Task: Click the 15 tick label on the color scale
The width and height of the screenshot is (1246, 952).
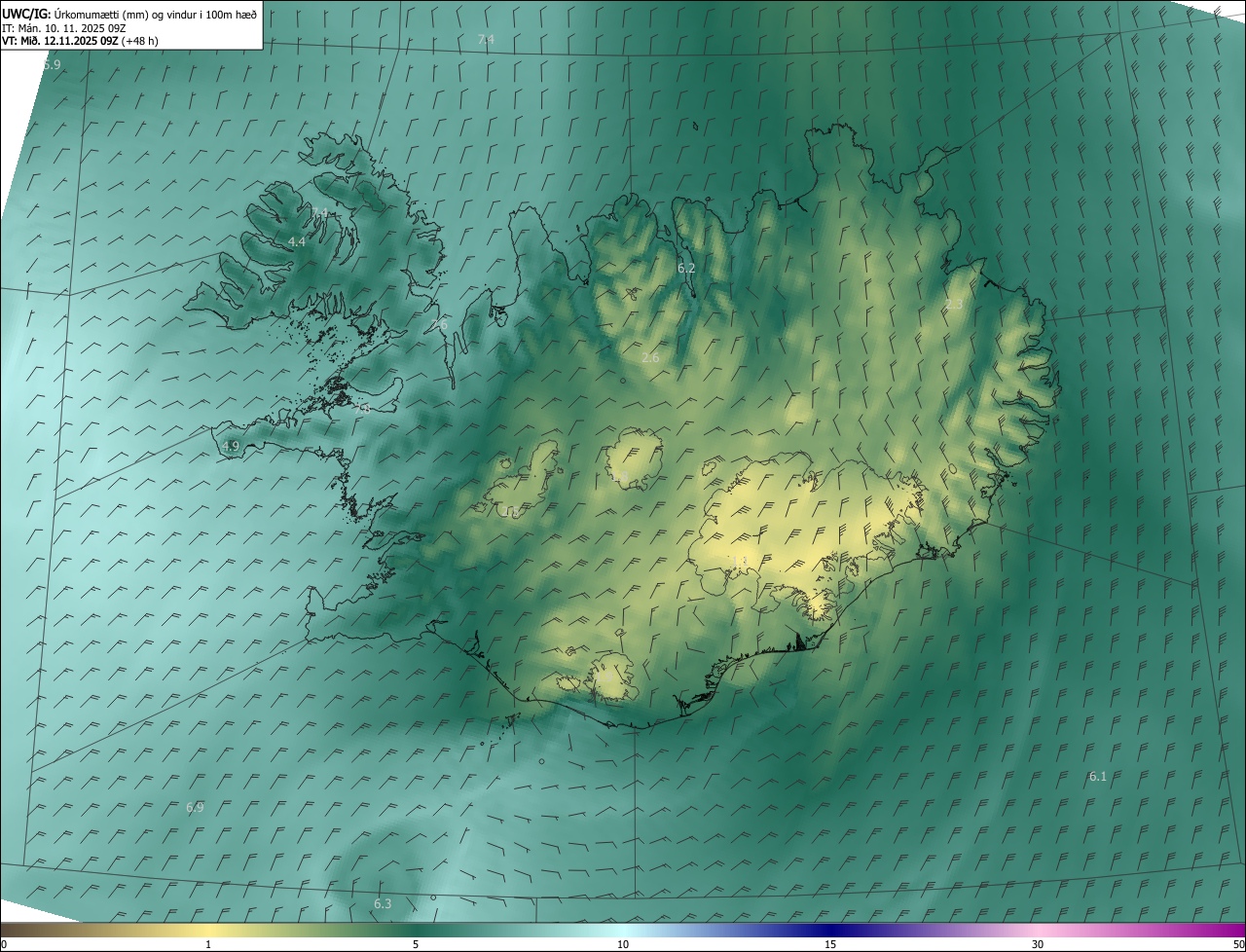Action: click(830, 945)
